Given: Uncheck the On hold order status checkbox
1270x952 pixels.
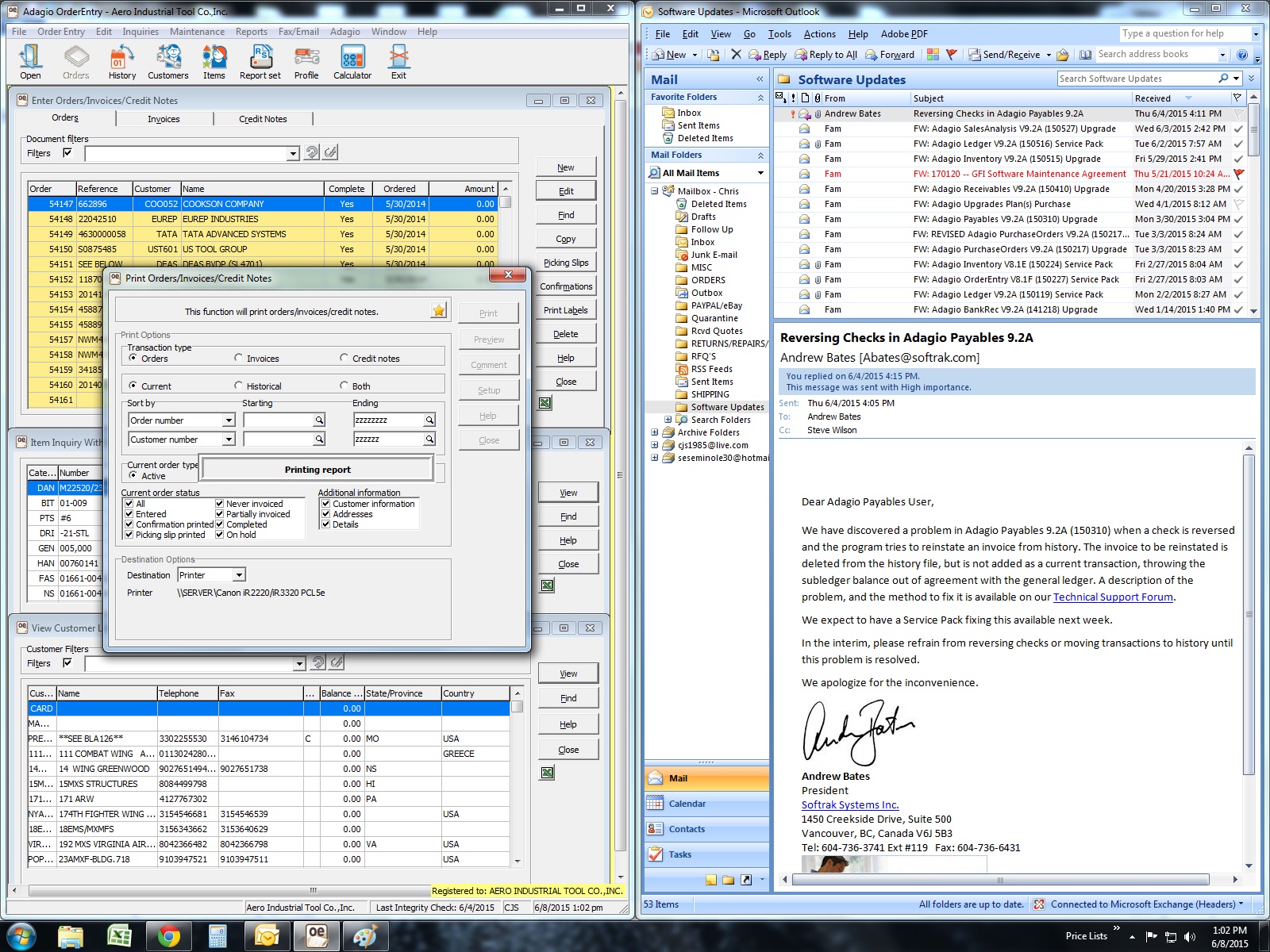Looking at the screenshot, I should (220, 535).
